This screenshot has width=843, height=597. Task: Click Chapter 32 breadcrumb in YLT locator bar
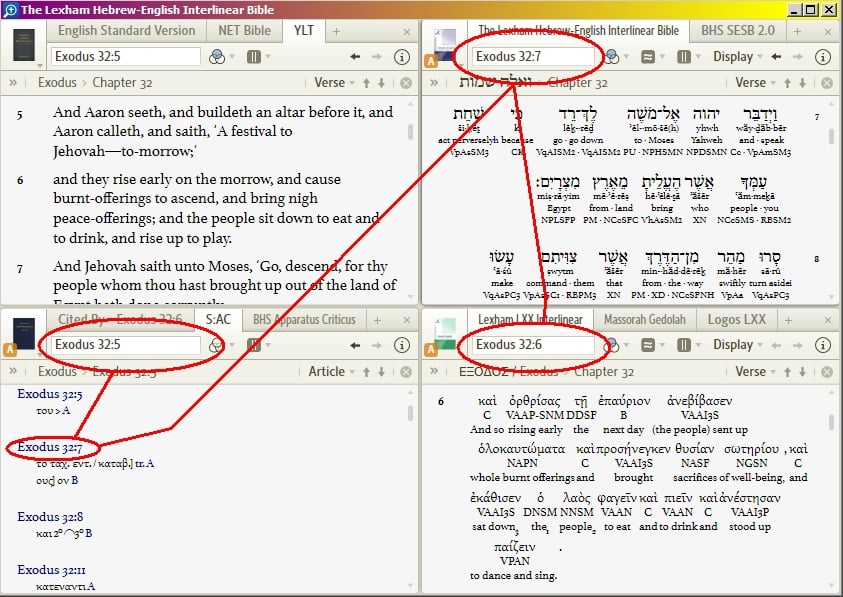tap(123, 83)
